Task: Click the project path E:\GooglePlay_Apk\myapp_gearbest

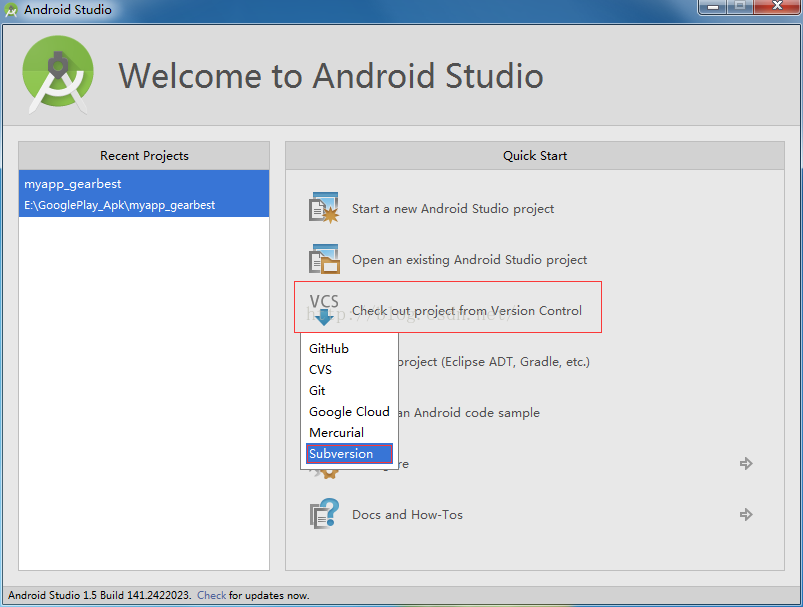Action: coord(119,205)
